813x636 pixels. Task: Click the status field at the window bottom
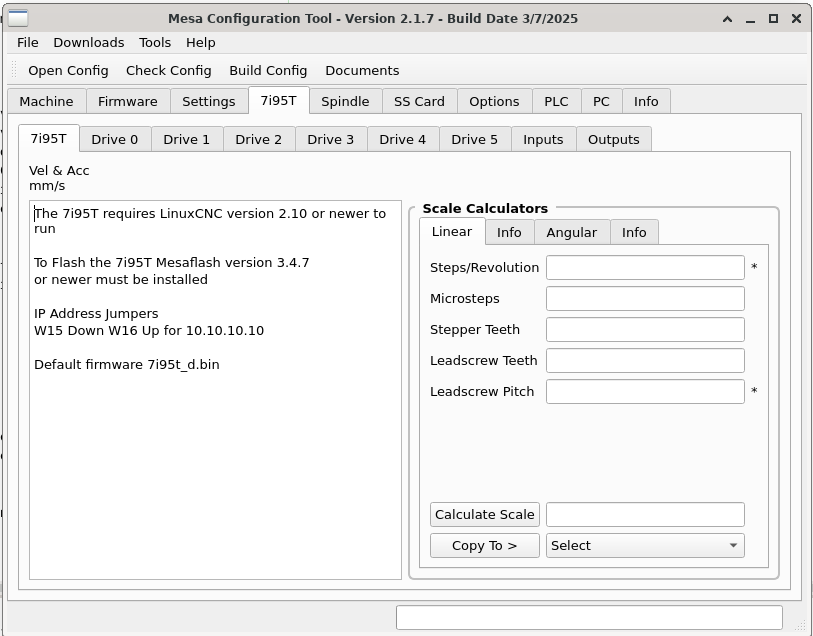(x=589, y=617)
